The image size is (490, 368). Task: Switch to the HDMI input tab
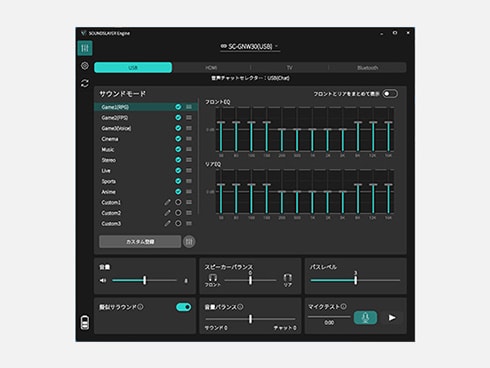[211, 67]
